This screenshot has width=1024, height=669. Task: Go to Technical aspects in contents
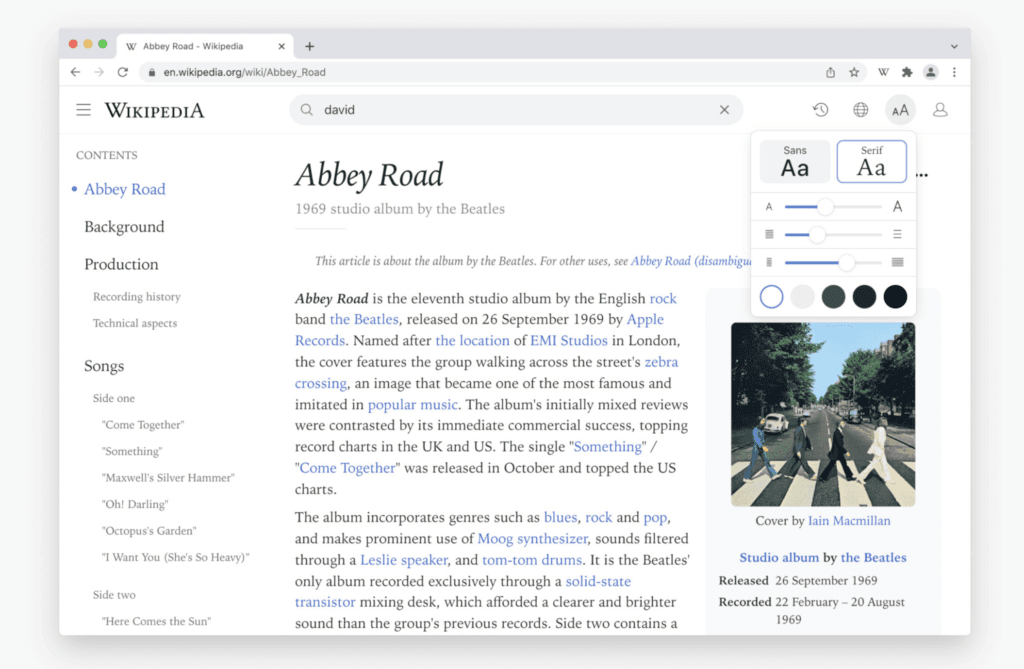click(135, 323)
